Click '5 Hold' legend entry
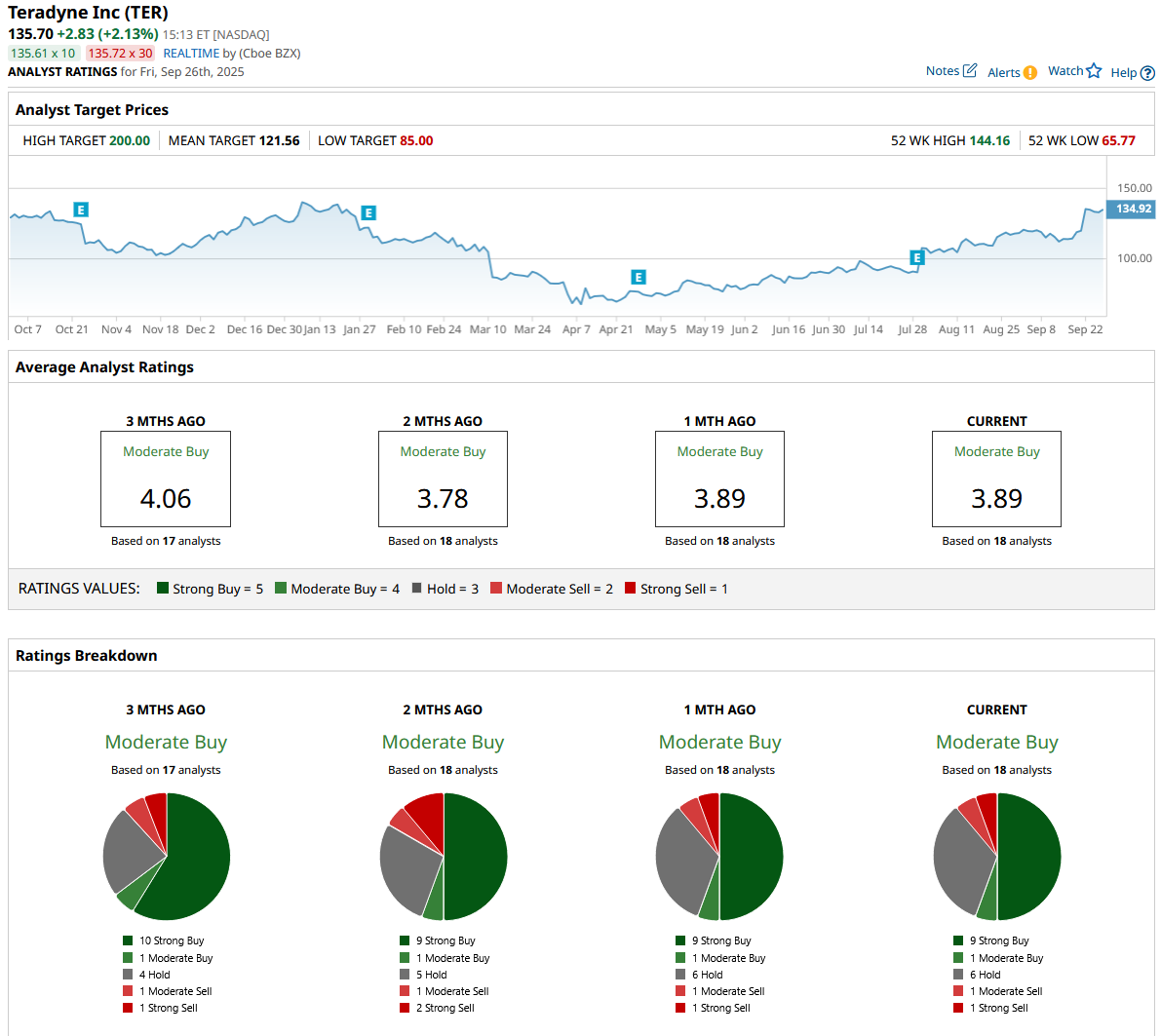Screen dimensions: 1161x1036 [x=423, y=975]
